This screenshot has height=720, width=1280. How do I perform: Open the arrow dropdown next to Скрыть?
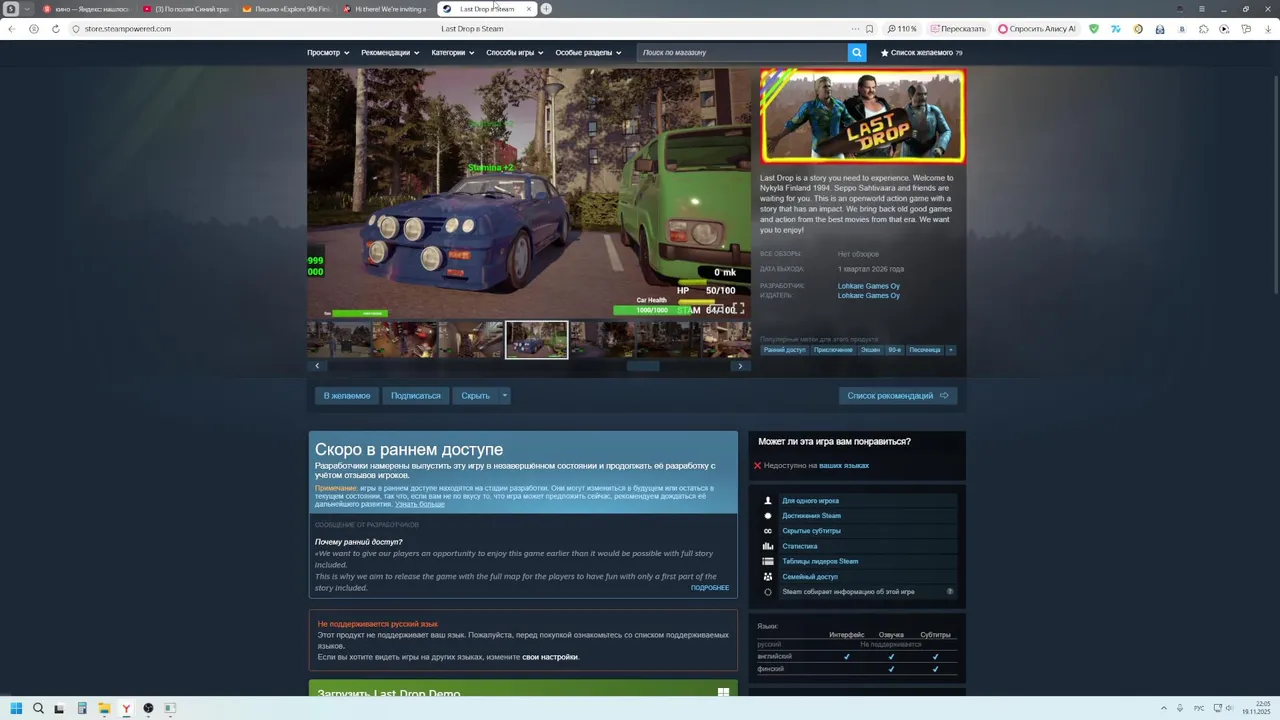[504, 396]
